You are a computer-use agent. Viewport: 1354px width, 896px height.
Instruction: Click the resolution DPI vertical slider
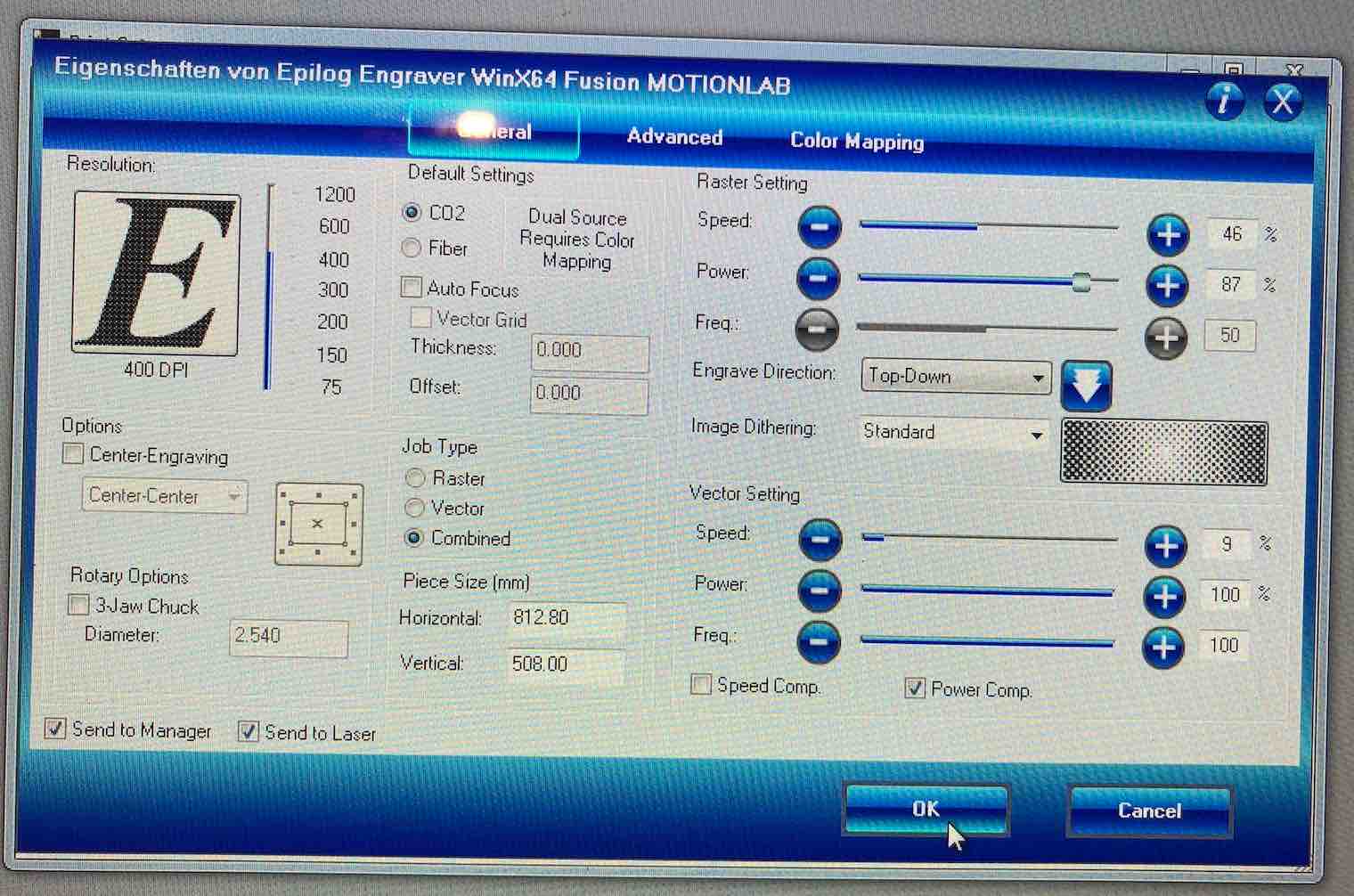pyautogui.click(x=268, y=287)
